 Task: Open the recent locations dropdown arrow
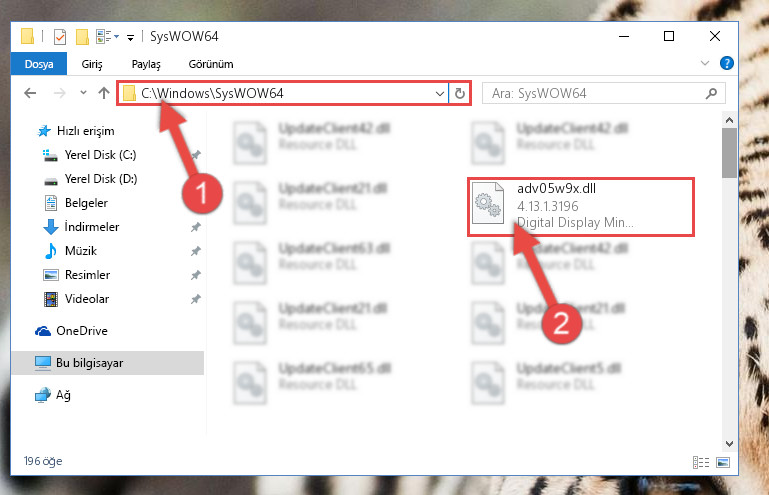pos(83,92)
